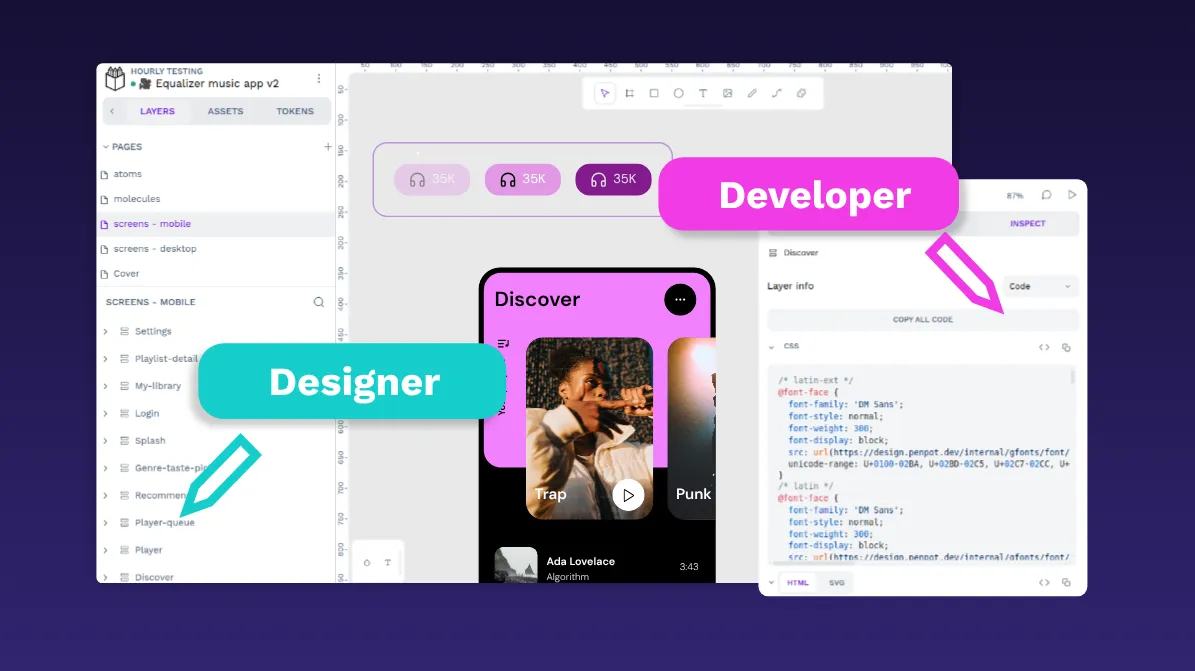Screen dimensions: 1195x671
Task: Switch to the ASSETS tab
Action: pyautogui.click(x=225, y=111)
